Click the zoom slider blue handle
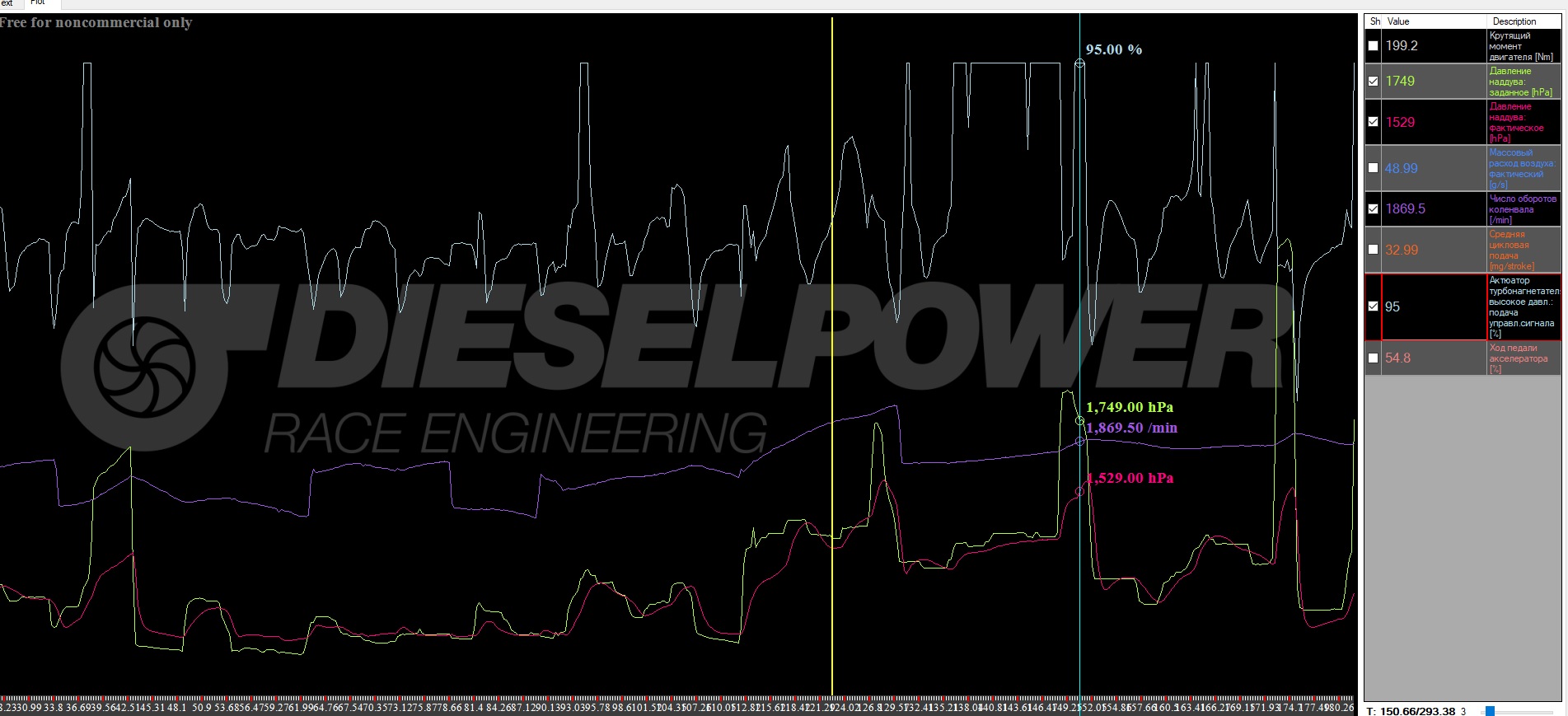The image size is (1568, 716). [1490, 711]
